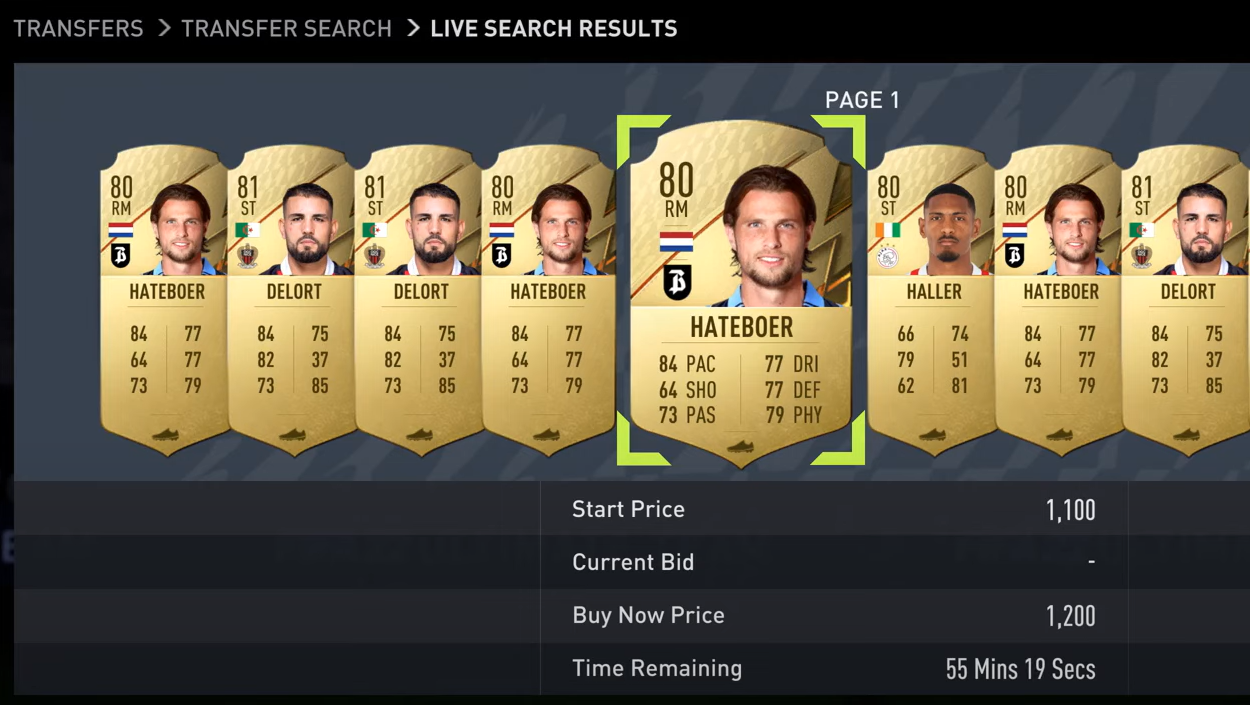Open TRANSFER SEARCH from the breadcrumb
Viewport: 1250px width, 705px height.
coord(286,29)
